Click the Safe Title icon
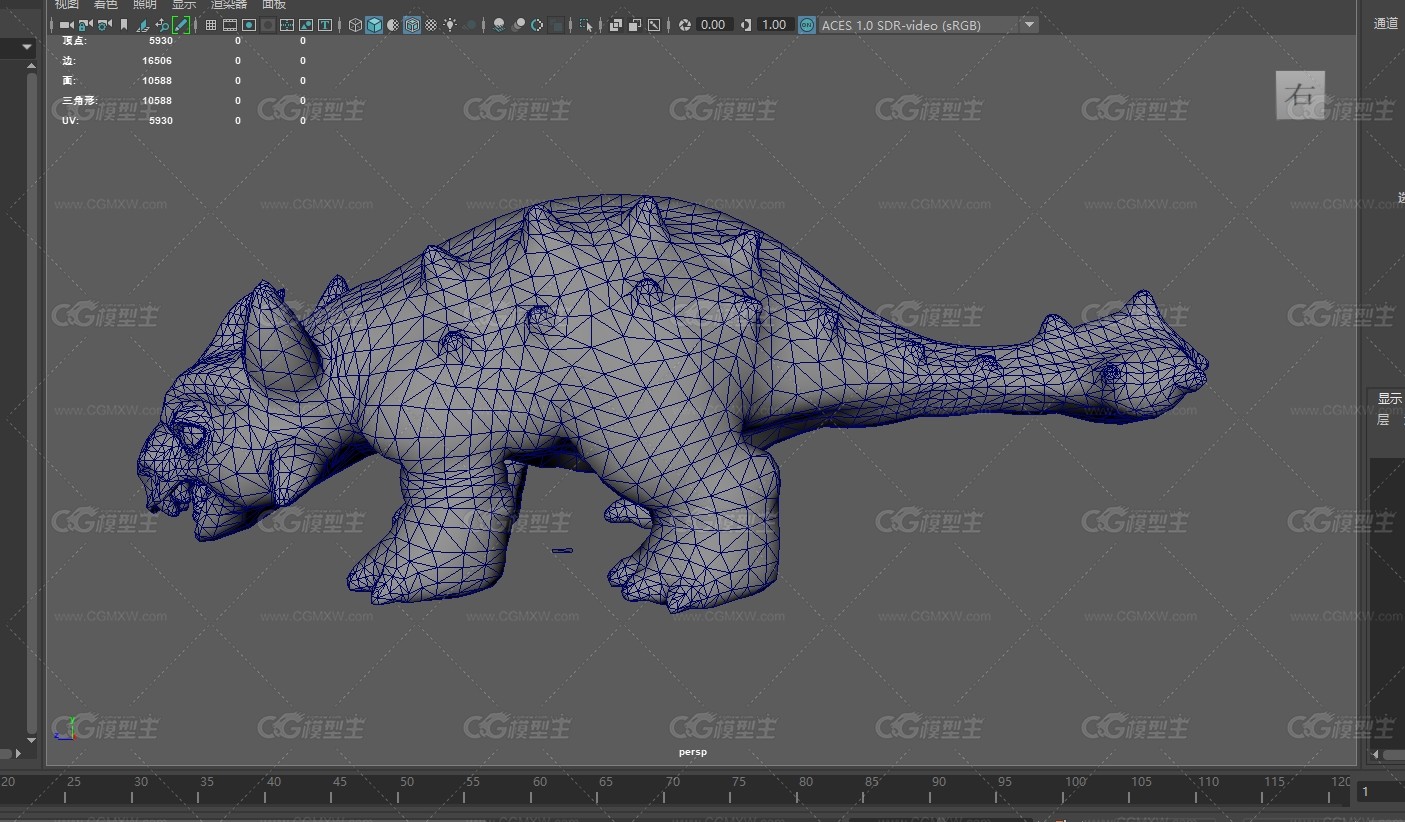Image resolution: width=1405 pixels, height=822 pixels. [x=325, y=25]
